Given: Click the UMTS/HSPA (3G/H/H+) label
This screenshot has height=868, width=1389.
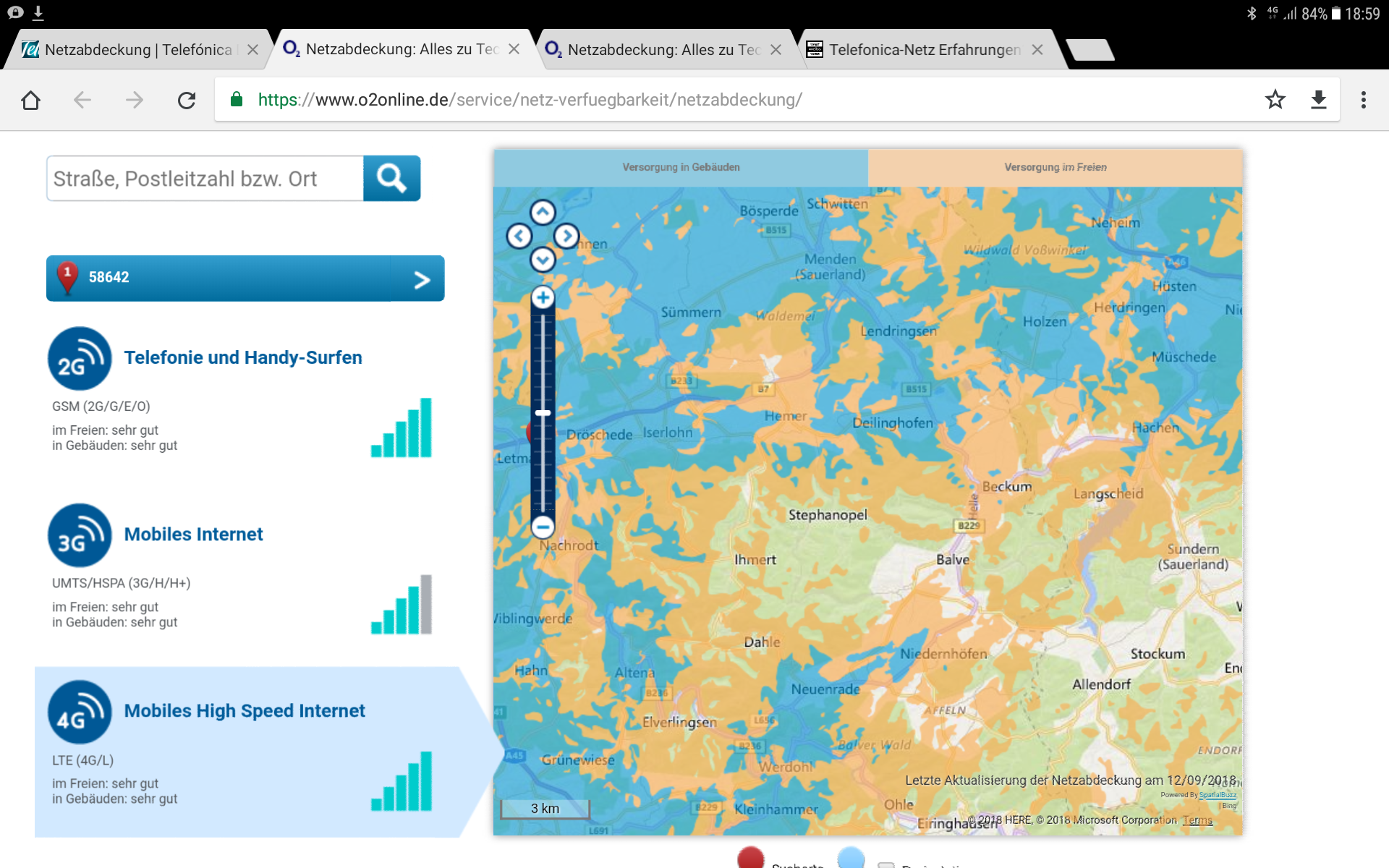Looking at the screenshot, I should coord(121,583).
